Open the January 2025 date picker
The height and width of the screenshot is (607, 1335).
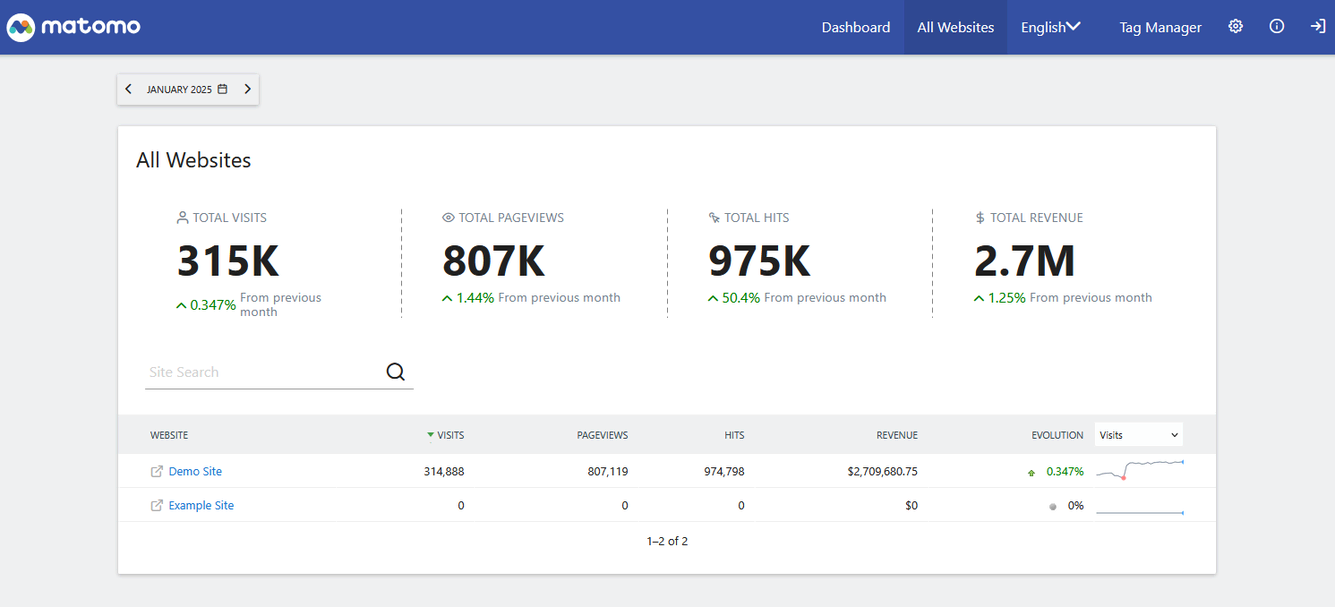tap(180, 89)
